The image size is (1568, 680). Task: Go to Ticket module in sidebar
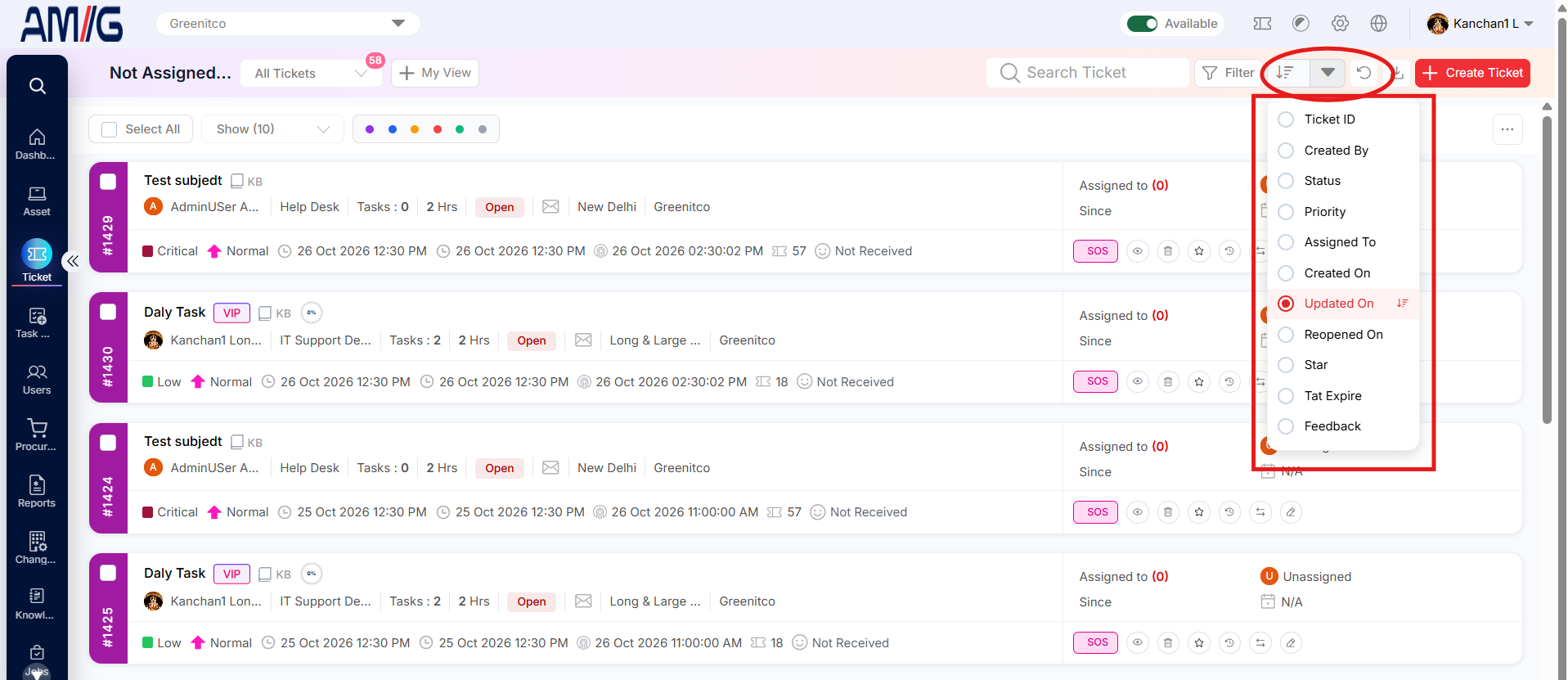[x=37, y=261]
